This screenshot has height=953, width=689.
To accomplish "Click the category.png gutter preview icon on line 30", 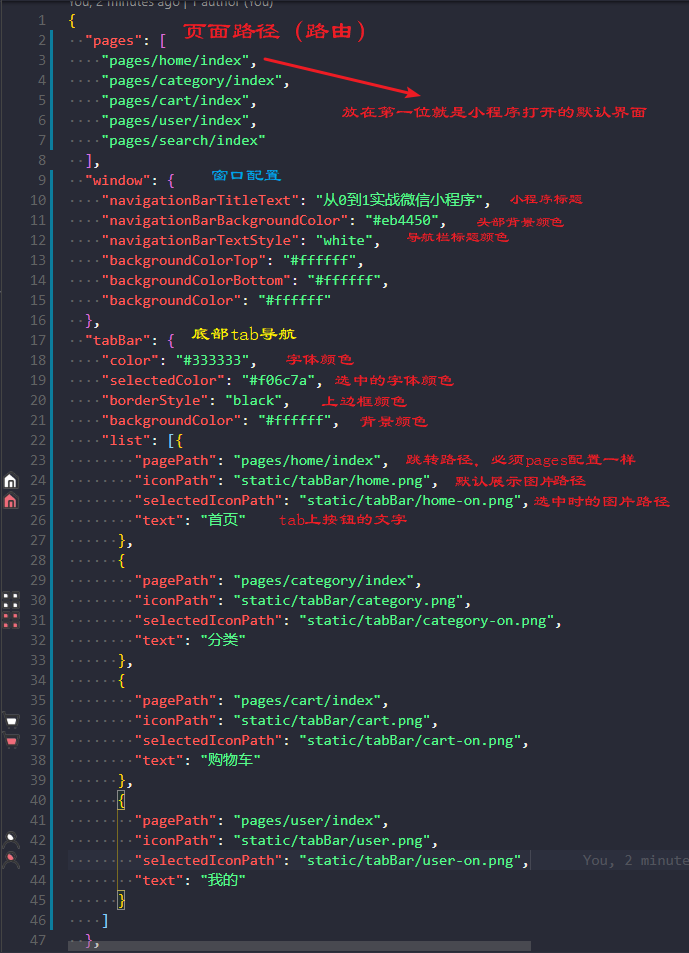I will point(10,600).
